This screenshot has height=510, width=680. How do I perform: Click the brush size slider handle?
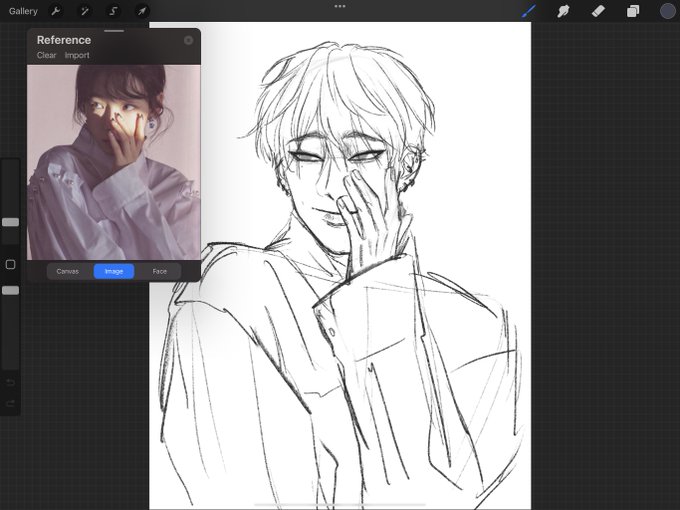[x=10, y=222]
